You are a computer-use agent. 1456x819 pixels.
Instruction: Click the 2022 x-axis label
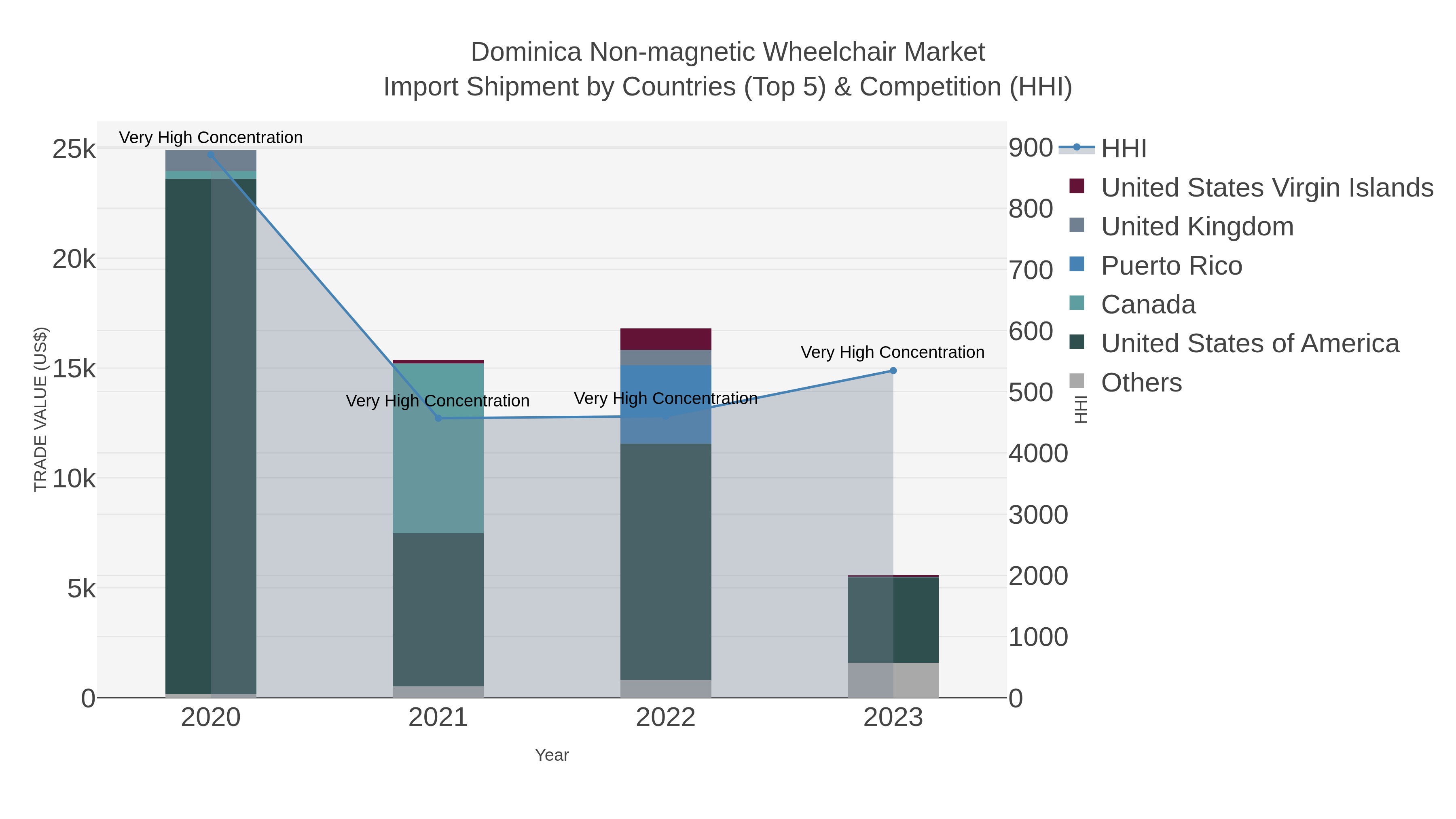pos(666,718)
